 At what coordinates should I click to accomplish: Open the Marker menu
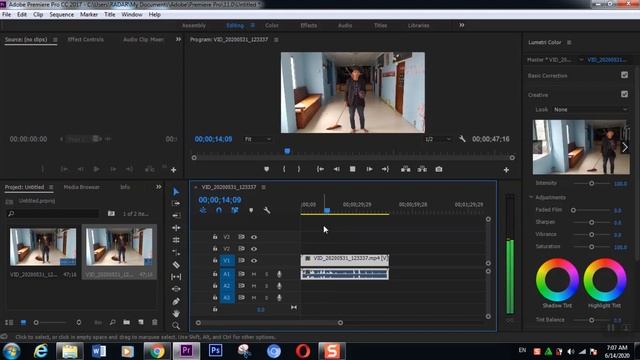coord(89,15)
